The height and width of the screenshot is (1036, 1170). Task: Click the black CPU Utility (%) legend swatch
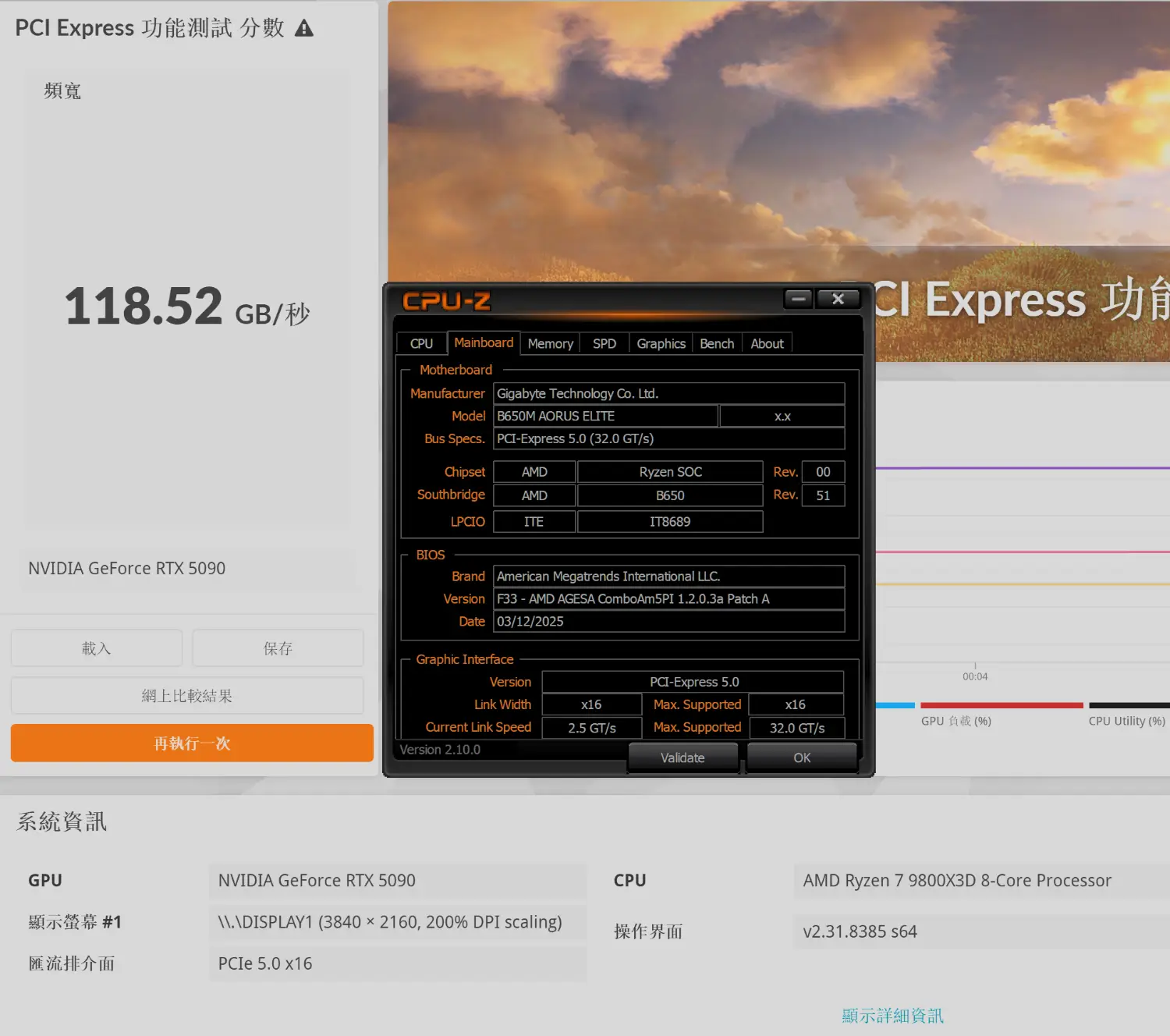tap(1129, 705)
